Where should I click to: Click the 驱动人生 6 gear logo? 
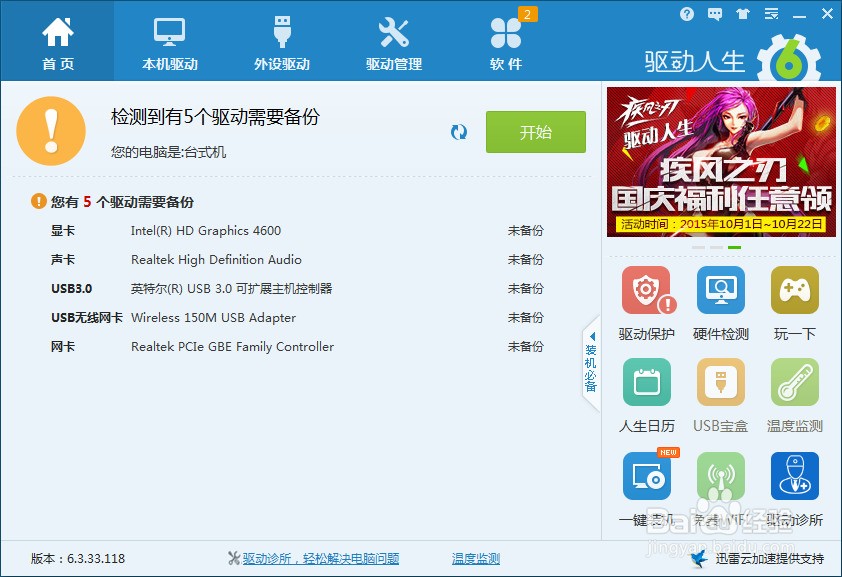789,60
